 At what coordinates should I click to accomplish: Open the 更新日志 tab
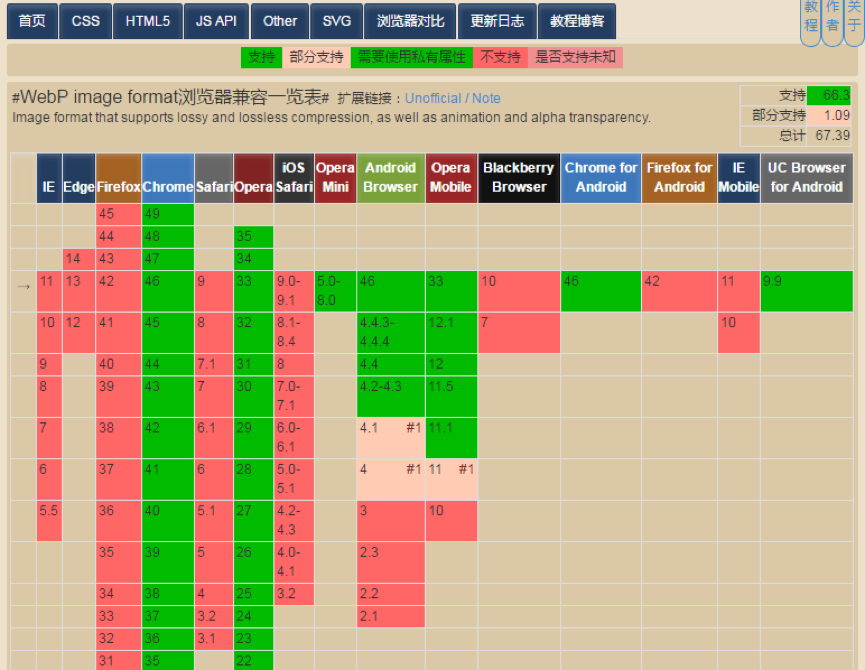tap(497, 21)
